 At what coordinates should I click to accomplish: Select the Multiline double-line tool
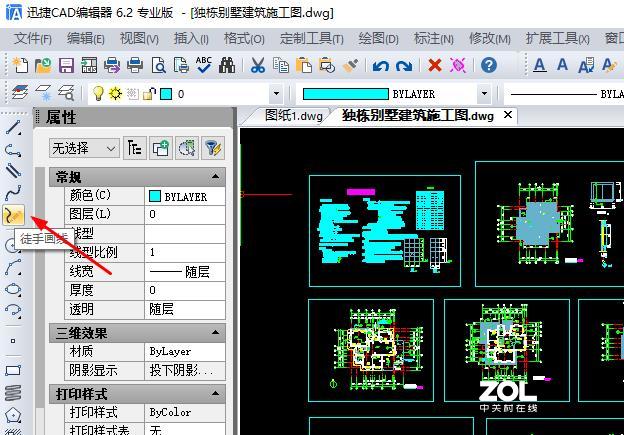click(x=13, y=171)
